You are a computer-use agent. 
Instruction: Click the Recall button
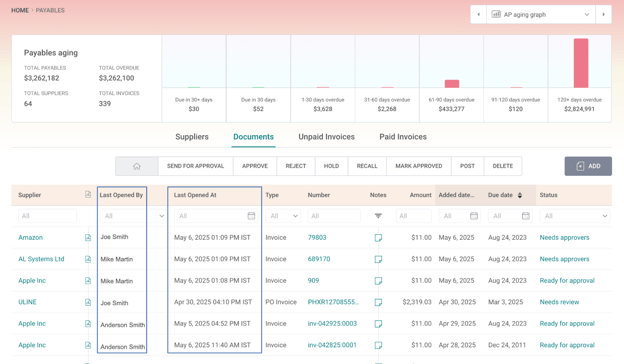[x=367, y=166]
